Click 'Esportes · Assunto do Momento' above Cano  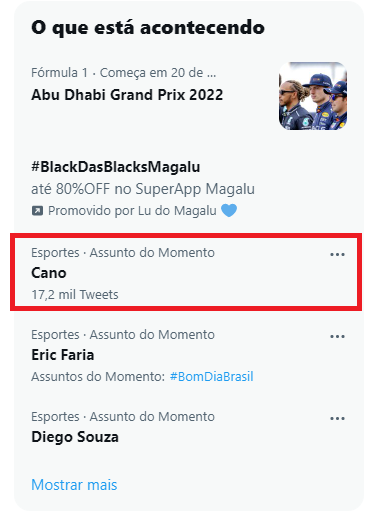123,253
